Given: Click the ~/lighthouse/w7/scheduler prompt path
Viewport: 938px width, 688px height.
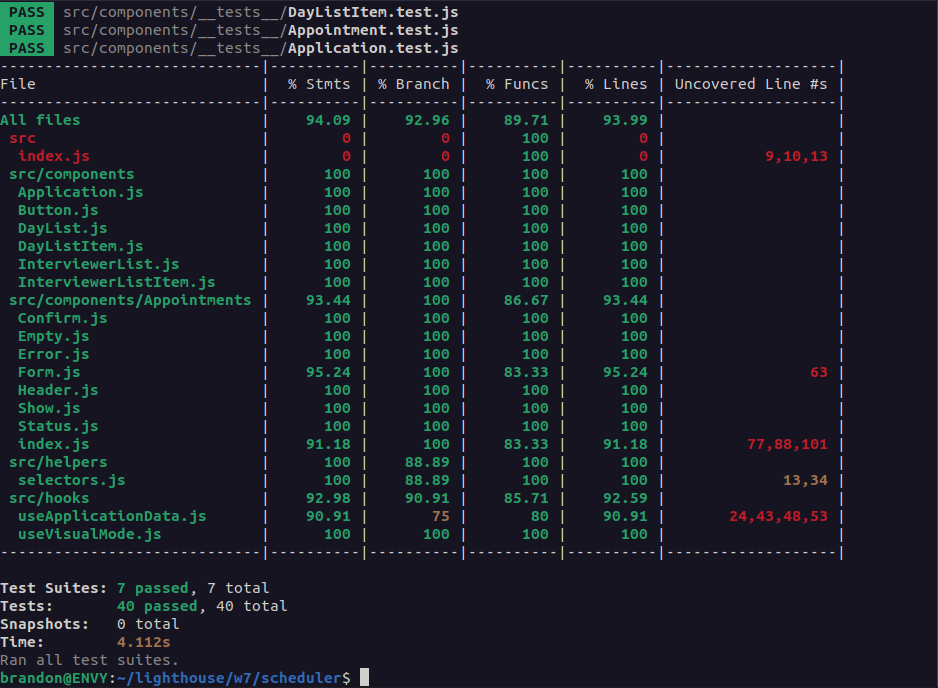Looking at the screenshot, I should [x=229, y=678].
